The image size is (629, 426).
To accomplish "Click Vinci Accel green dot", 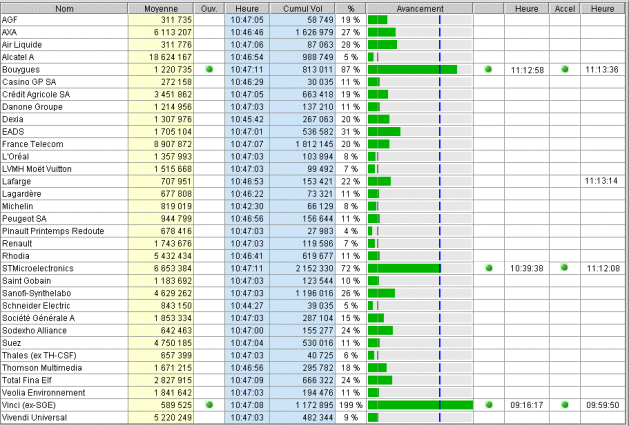I will point(565,405).
